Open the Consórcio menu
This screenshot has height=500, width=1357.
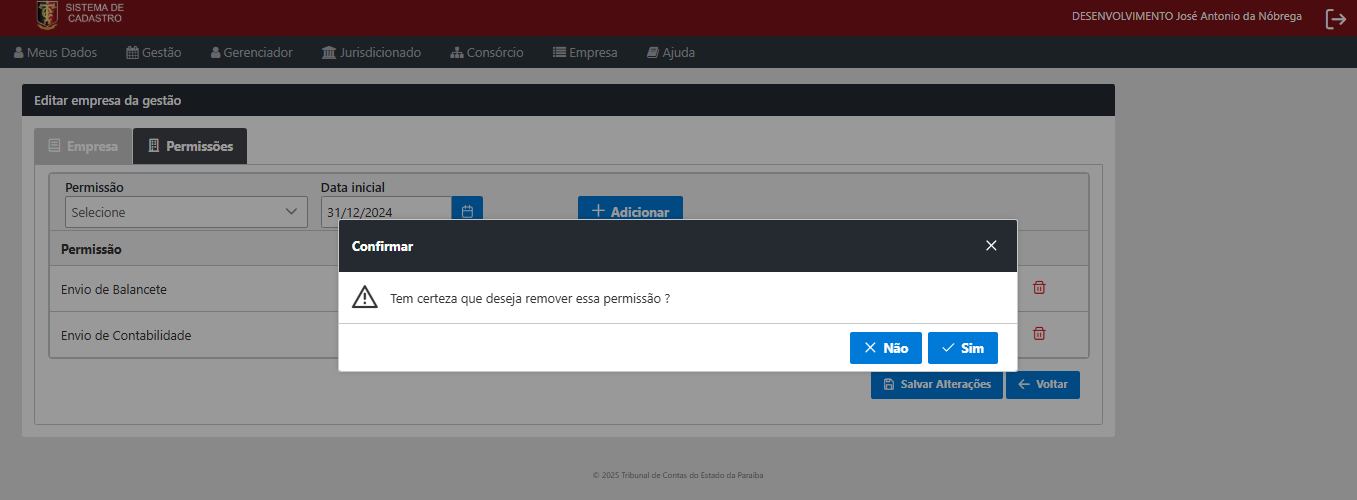[x=487, y=52]
